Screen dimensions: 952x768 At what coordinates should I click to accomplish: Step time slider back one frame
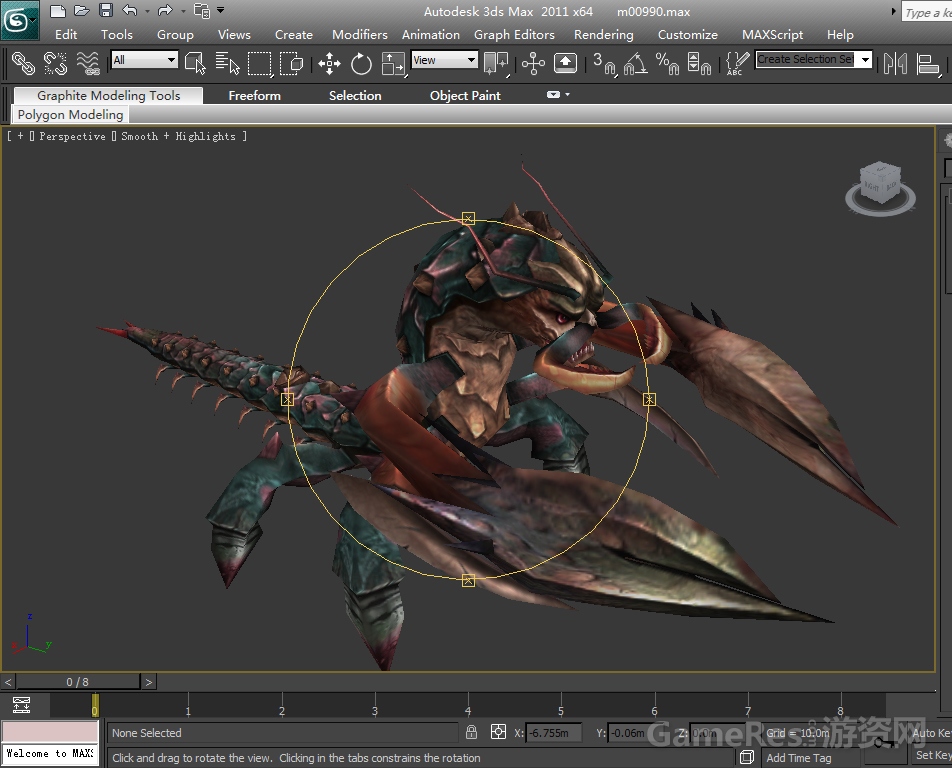click(x=8, y=682)
